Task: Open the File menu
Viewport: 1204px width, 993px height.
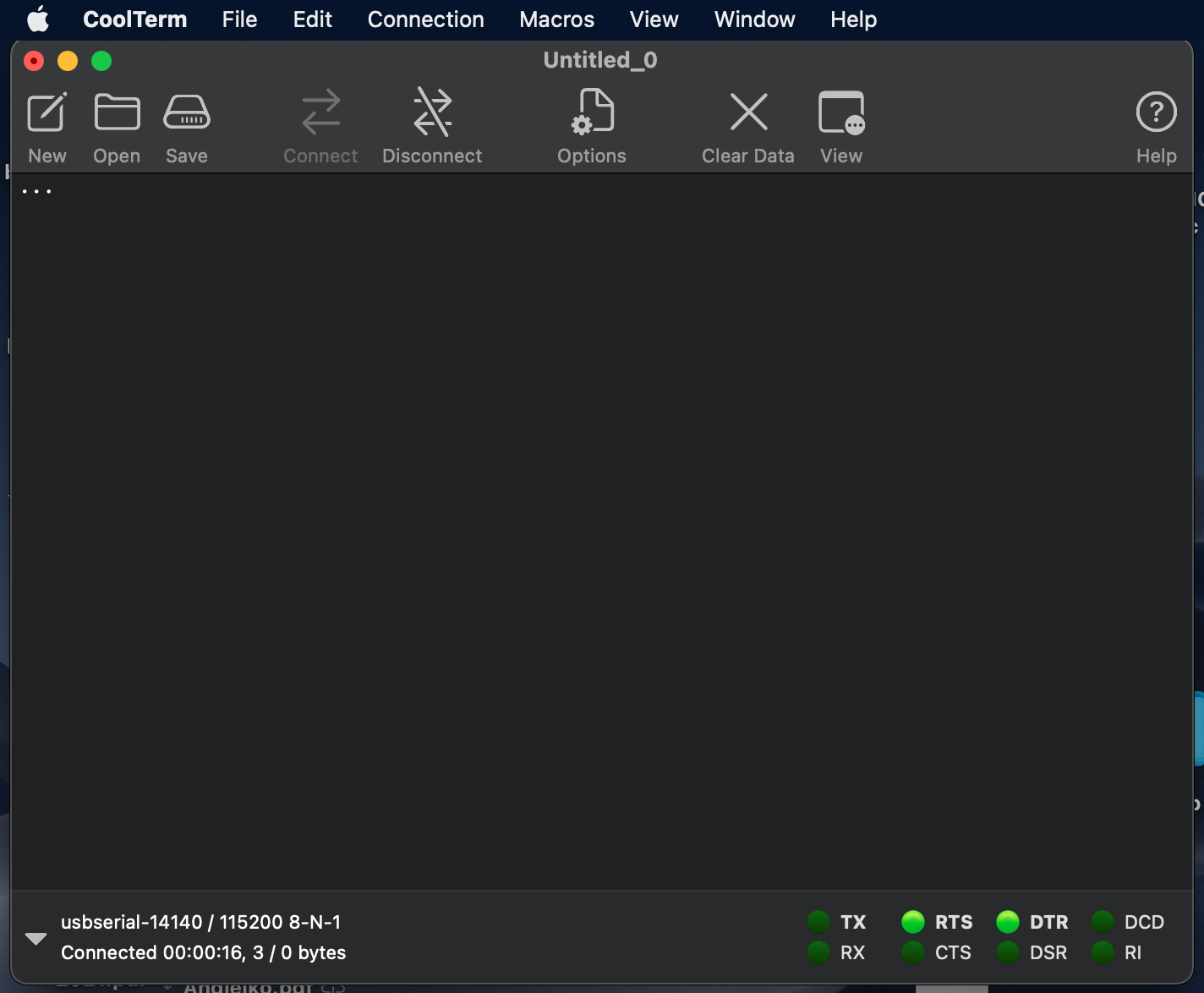Action: click(239, 19)
